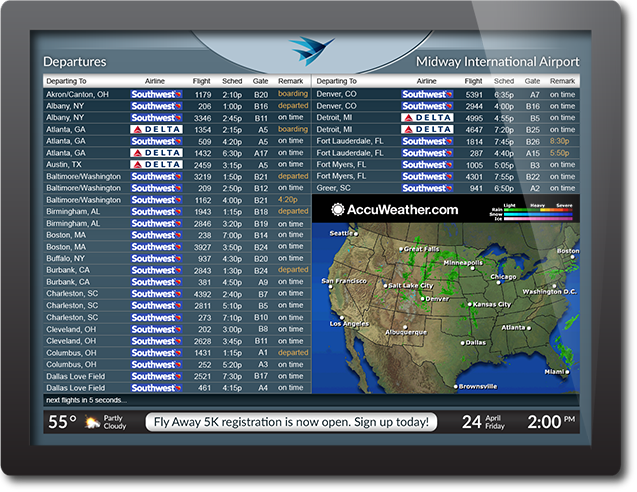Screen dimensions: 637x492
Task: Click the Departures heading
Action: pos(75,62)
